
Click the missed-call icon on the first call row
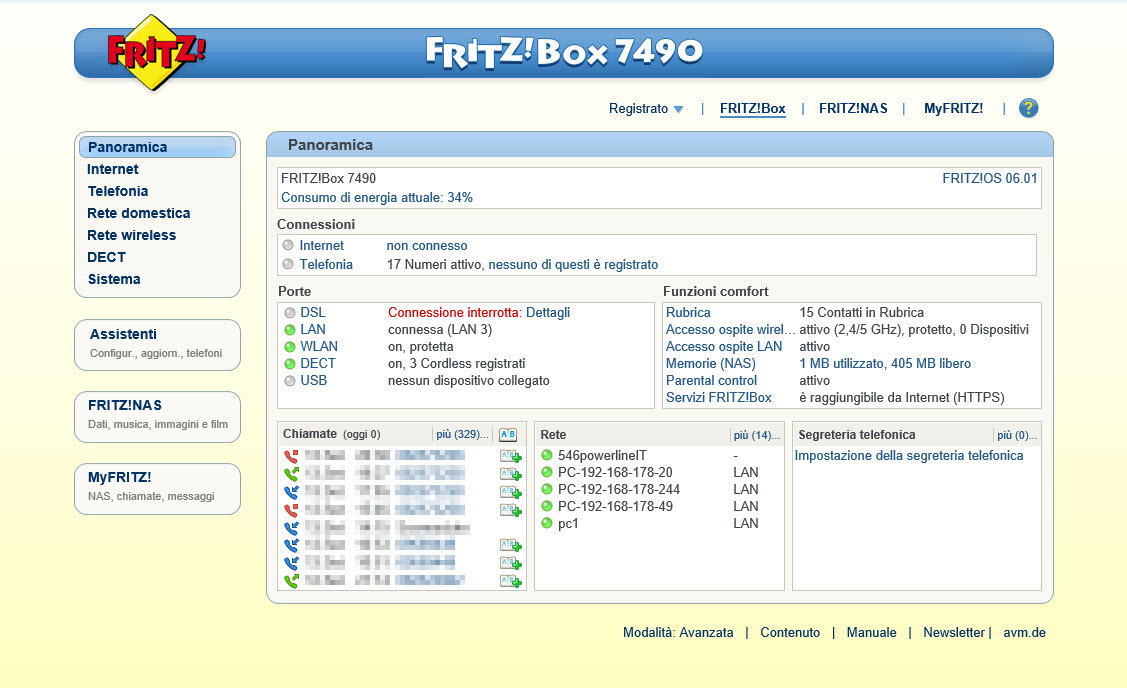pyautogui.click(x=291, y=457)
